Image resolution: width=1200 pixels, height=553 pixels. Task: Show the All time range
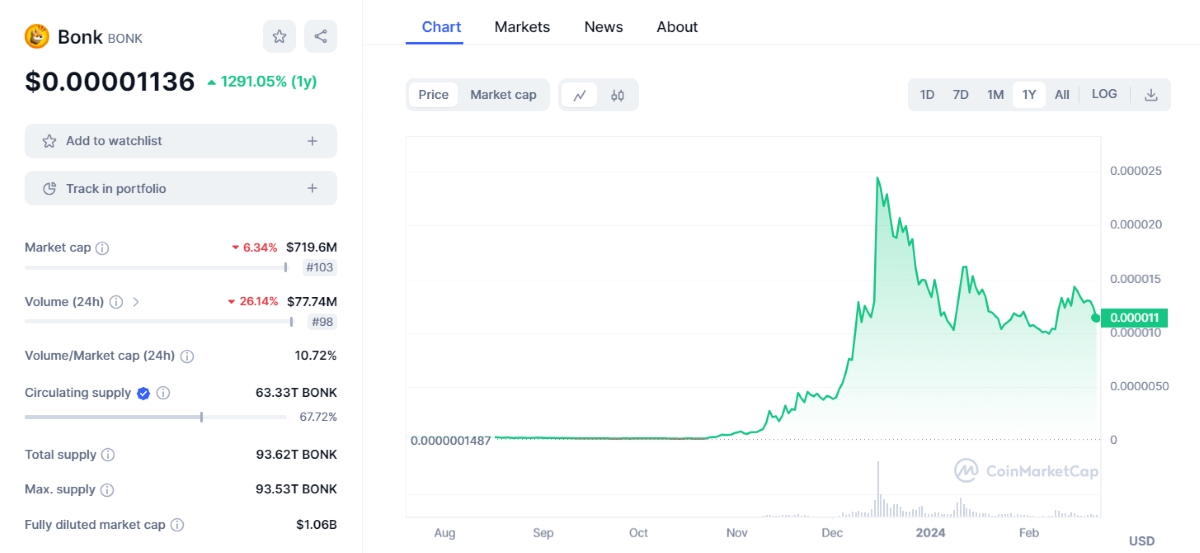pos(1062,95)
